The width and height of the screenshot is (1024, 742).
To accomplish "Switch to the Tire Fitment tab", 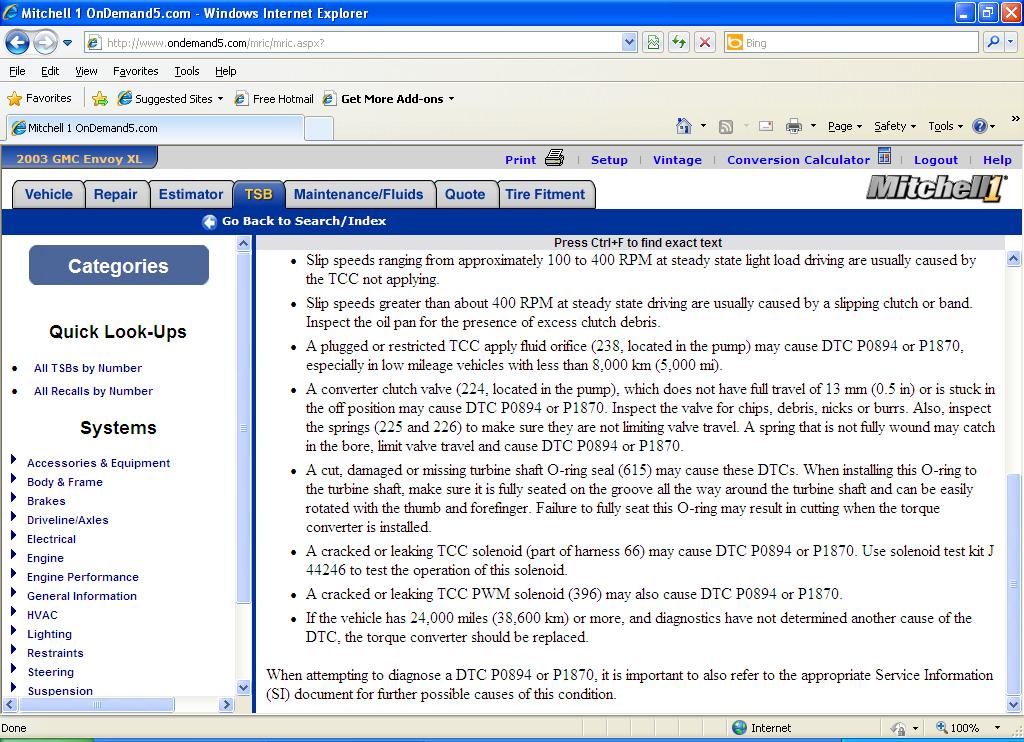I will pyautogui.click(x=545, y=195).
